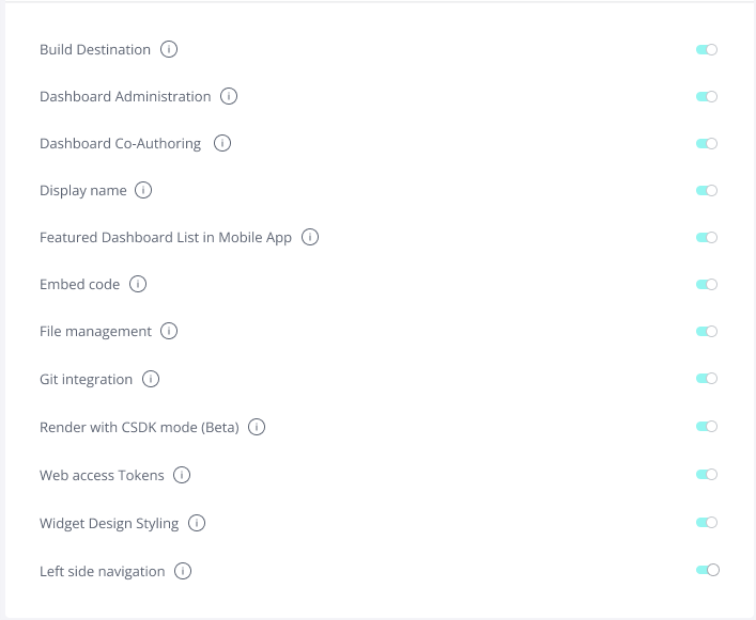Show info for Display name setting

pyautogui.click(x=144, y=191)
